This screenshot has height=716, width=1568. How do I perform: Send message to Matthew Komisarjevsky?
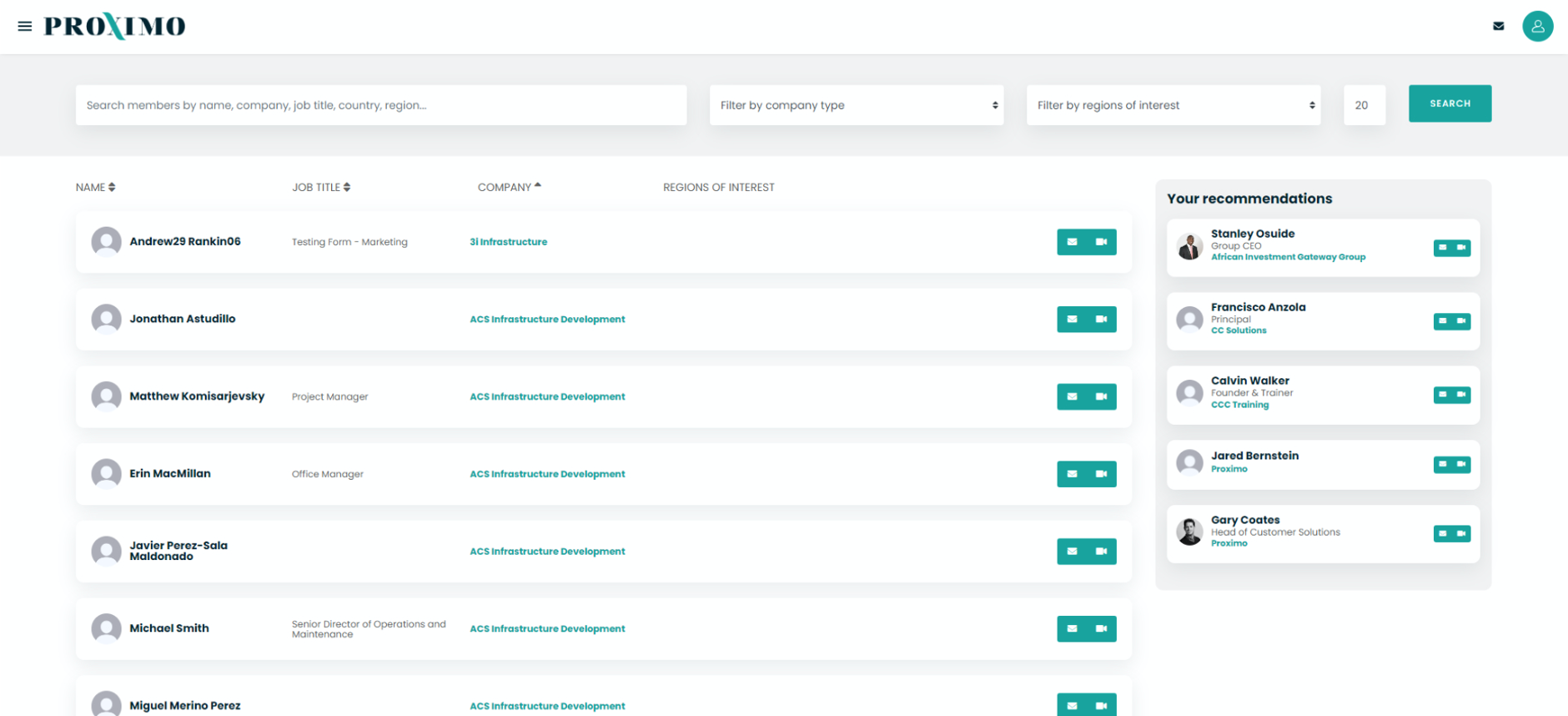click(1072, 396)
